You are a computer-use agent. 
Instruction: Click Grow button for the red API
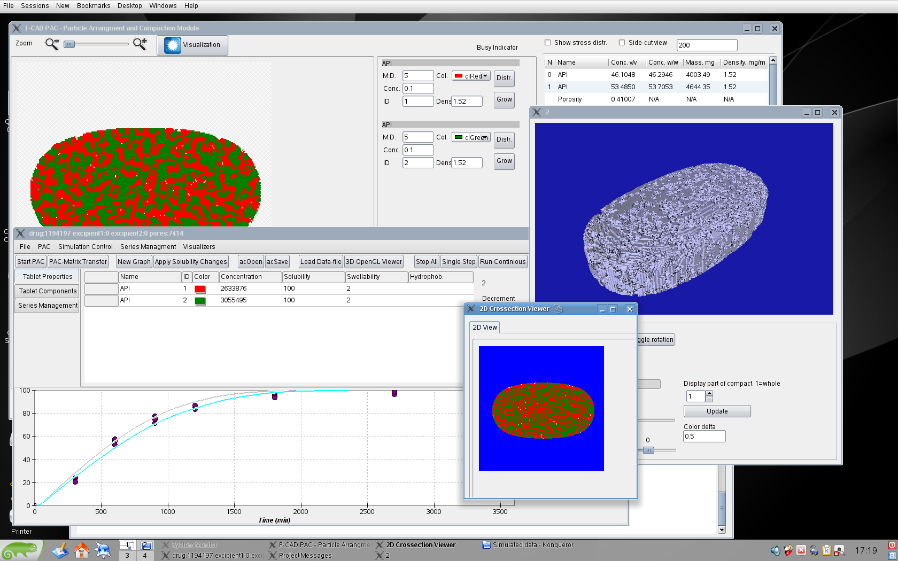pos(504,100)
